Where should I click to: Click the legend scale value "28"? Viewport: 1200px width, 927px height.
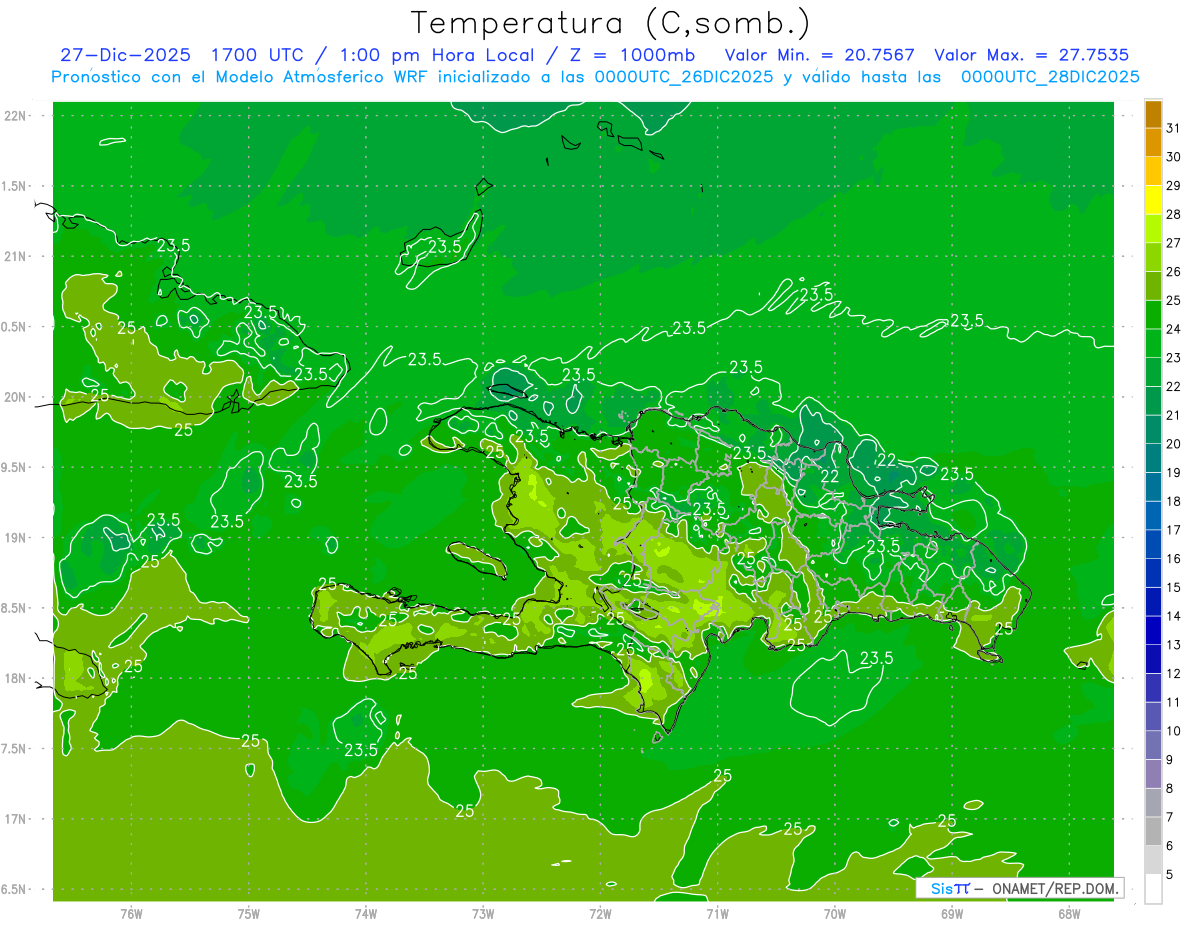click(x=1174, y=214)
